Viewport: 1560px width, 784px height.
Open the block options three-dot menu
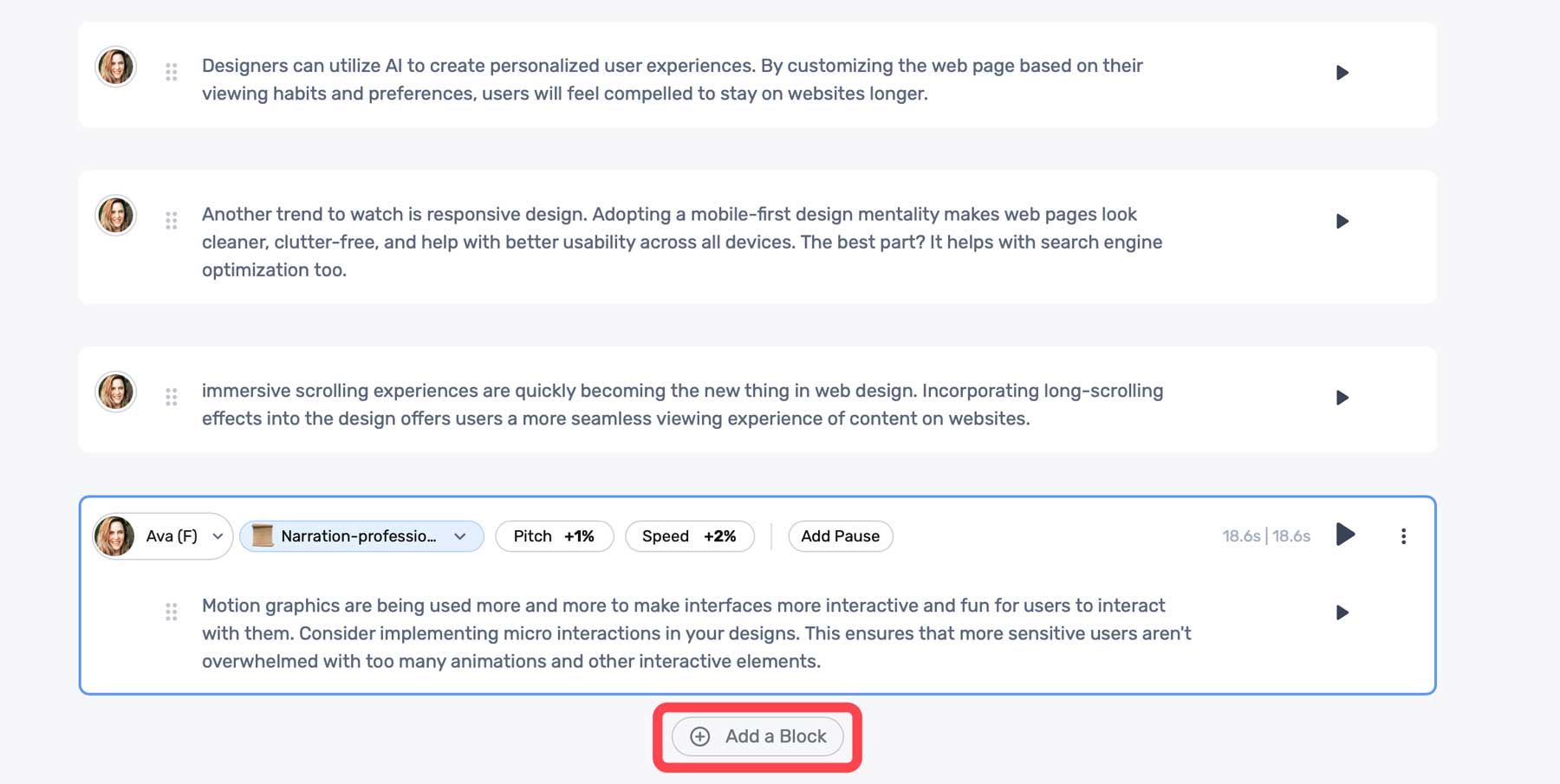pyautogui.click(x=1404, y=535)
